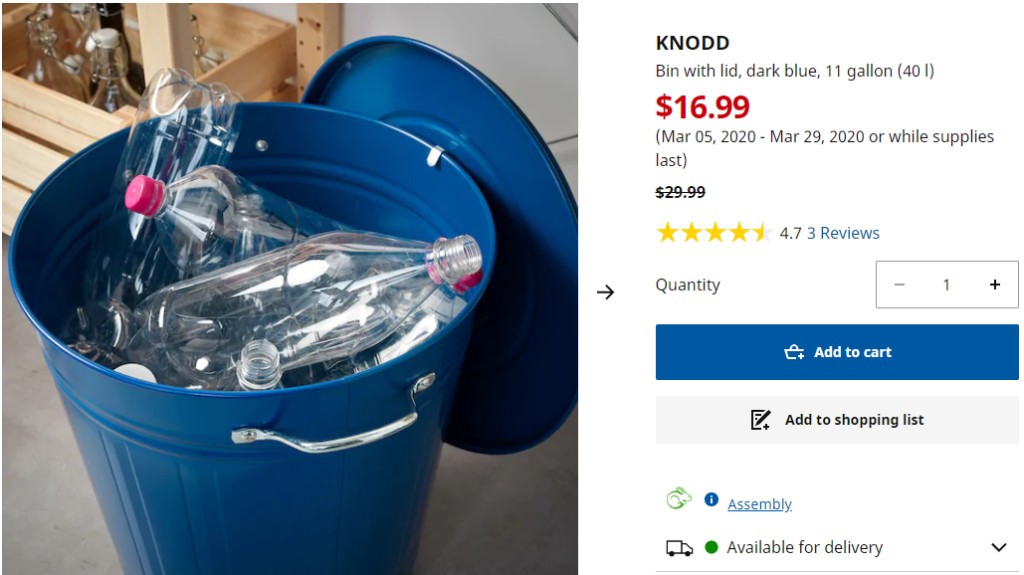Increase quantity with the plus button

[x=994, y=285]
